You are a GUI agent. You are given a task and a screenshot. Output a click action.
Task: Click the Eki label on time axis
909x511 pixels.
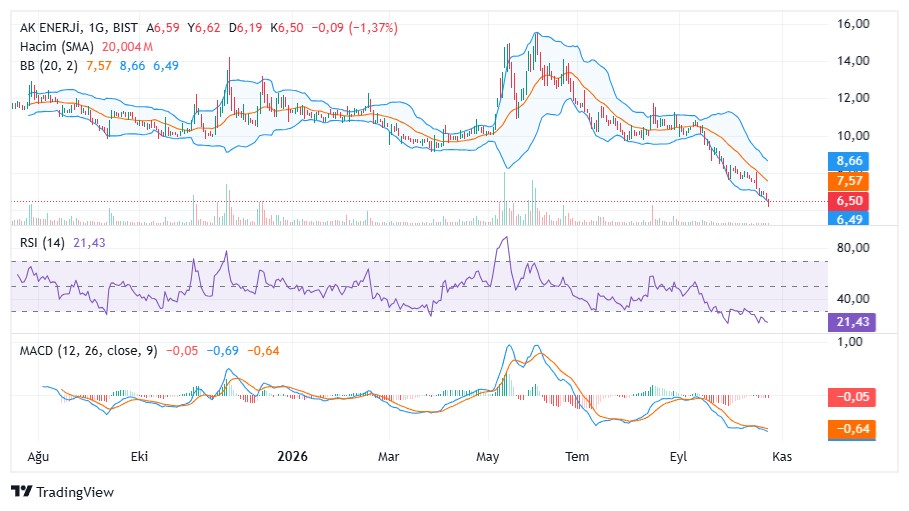139,456
